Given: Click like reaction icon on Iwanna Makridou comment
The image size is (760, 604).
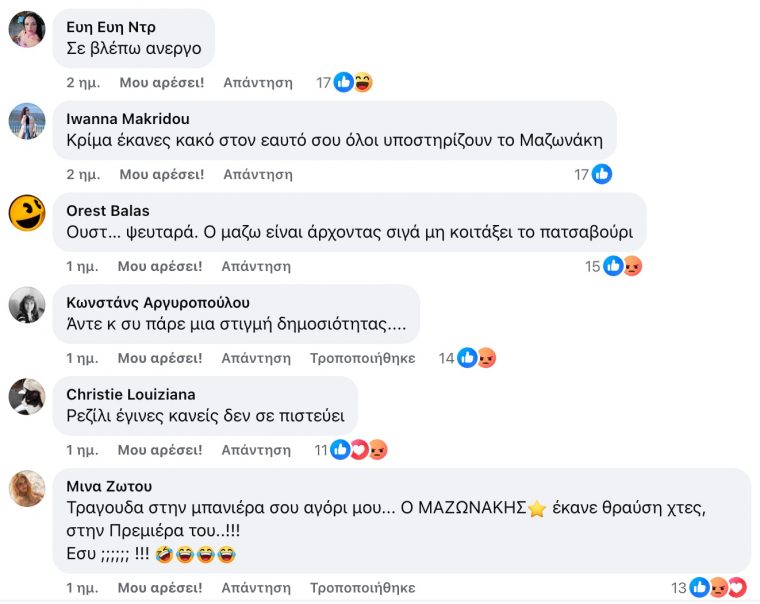Looking at the screenshot, I should point(602,174).
